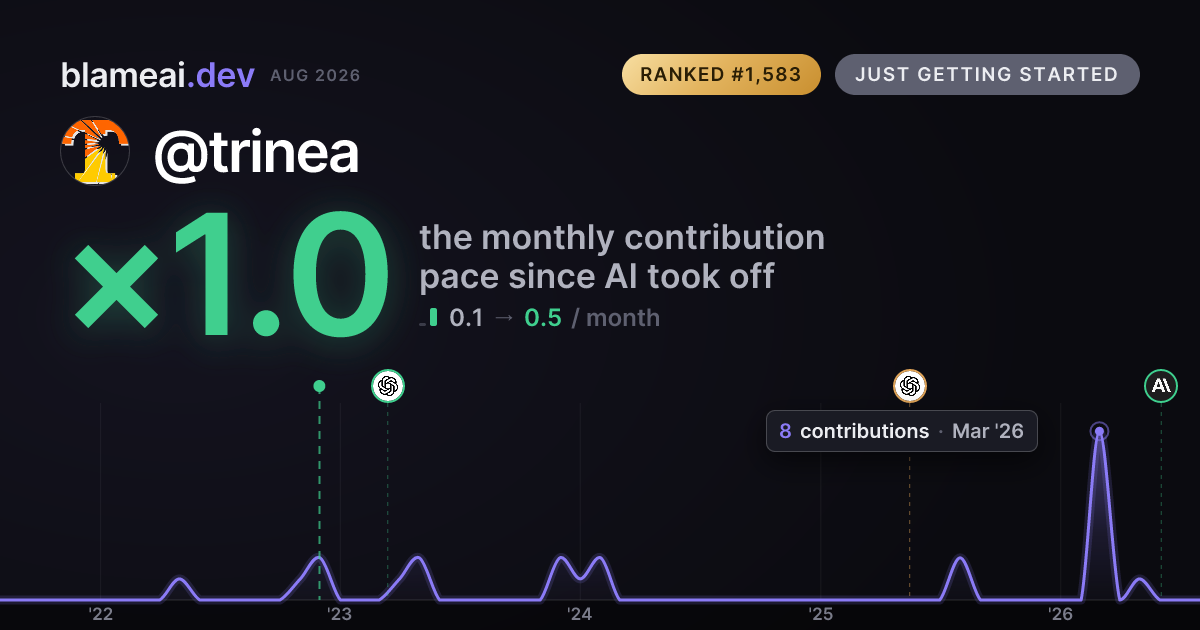Viewport: 1200px width, 630px height.
Task: Select the Mar '26 peak data point
Action: click(1099, 432)
